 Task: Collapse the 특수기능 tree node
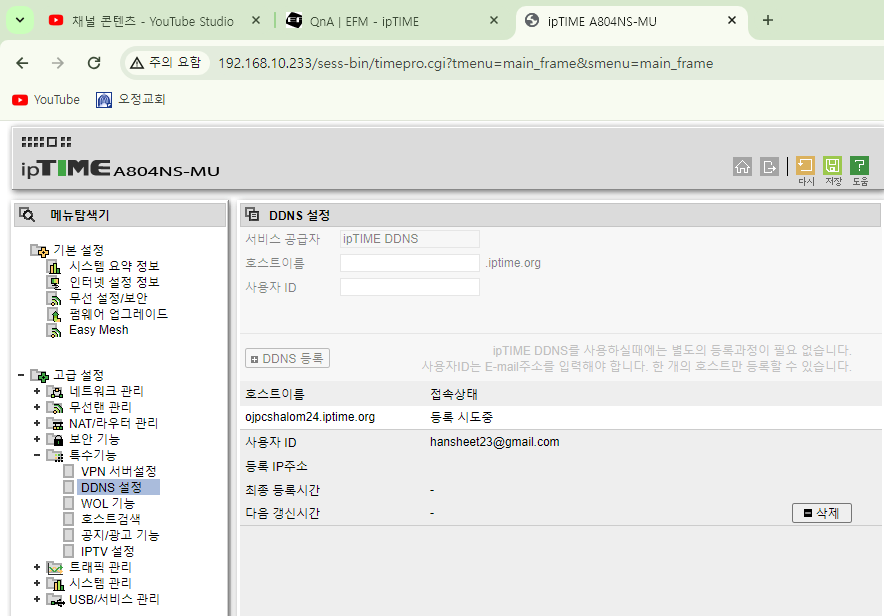(37, 455)
